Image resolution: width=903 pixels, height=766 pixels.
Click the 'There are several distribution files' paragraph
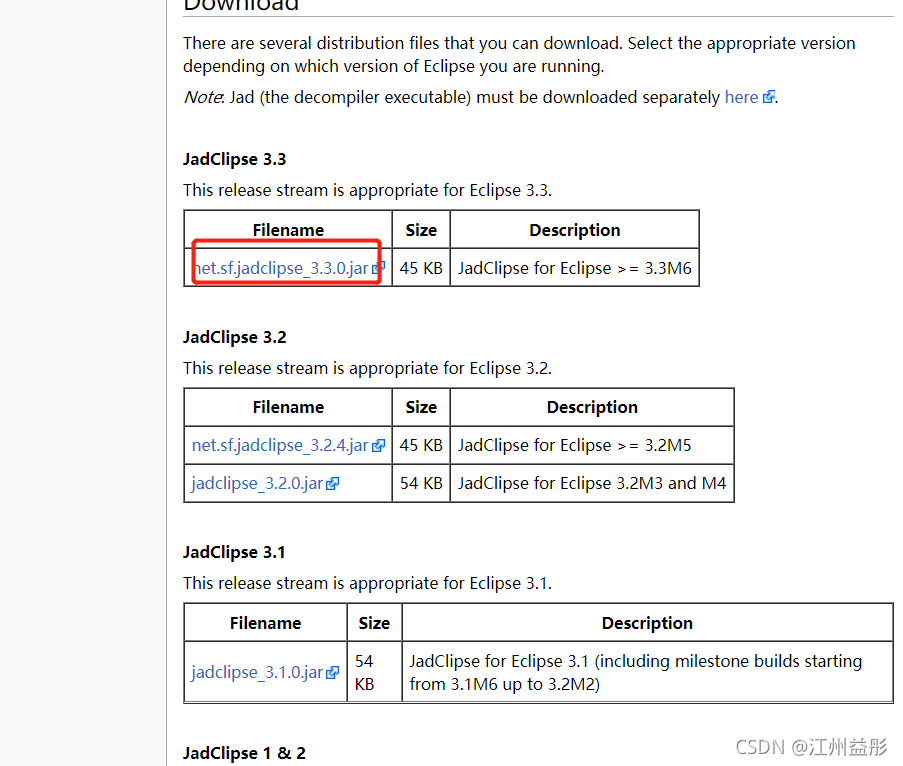(519, 55)
